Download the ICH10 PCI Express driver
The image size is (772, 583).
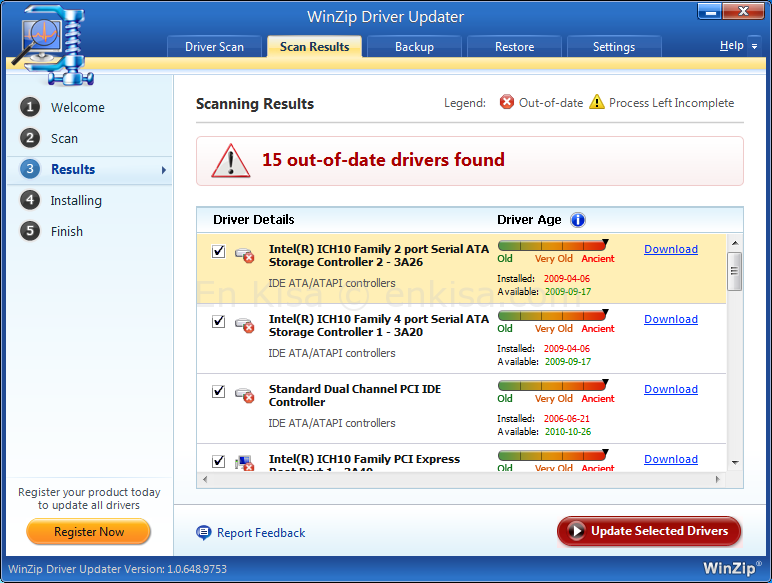(671, 459)
